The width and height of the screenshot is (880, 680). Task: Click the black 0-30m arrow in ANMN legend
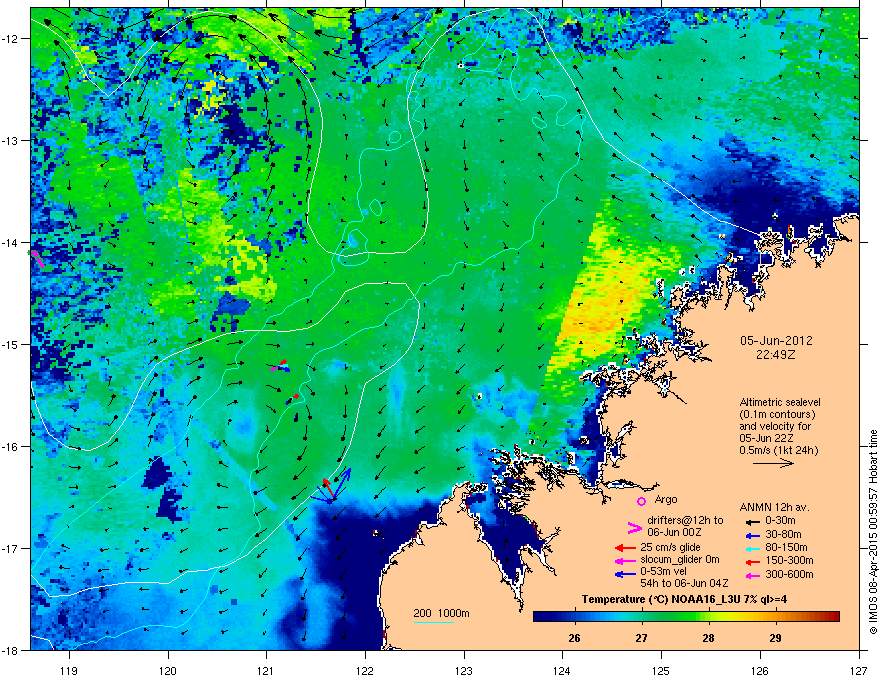[753, 522]
